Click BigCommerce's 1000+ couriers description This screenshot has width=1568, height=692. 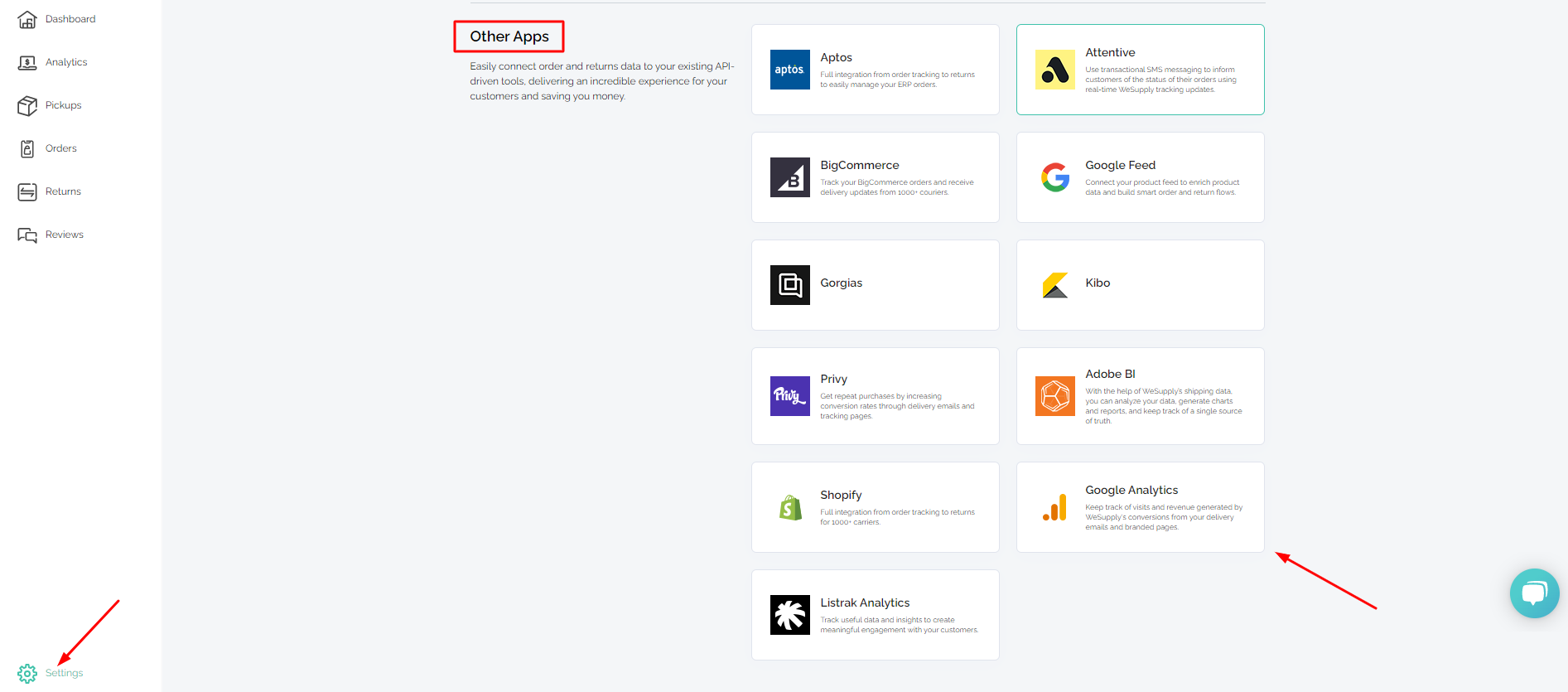pyautogui.click(x=897, y=187)
